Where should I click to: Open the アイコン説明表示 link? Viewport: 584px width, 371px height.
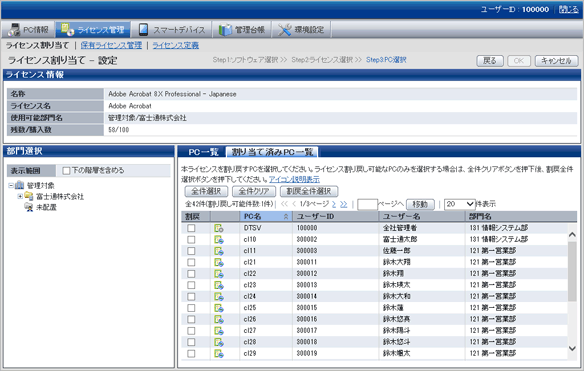(294, 180)
